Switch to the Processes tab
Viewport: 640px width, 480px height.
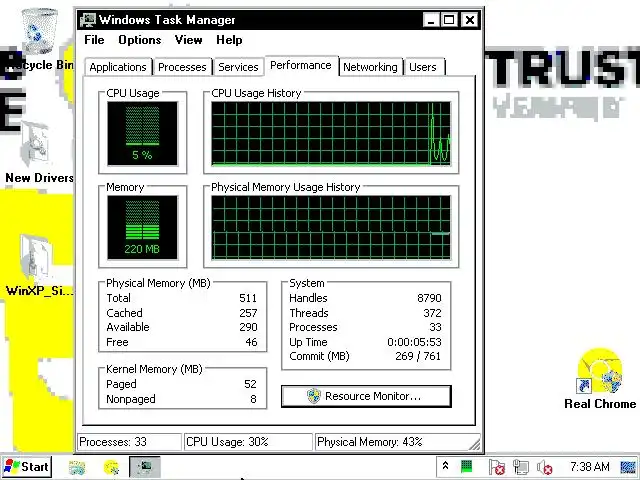182,67
